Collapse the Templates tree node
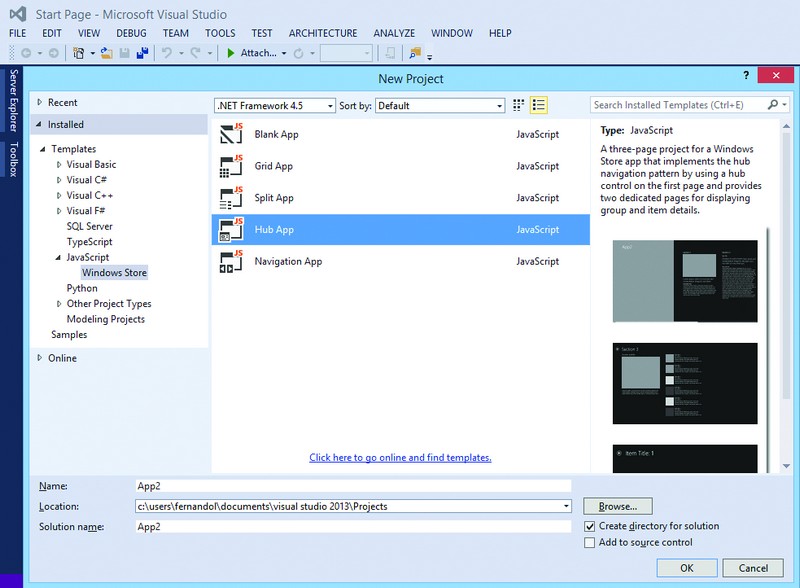Viewport: 800px width, 588px height. pos(43,149)
